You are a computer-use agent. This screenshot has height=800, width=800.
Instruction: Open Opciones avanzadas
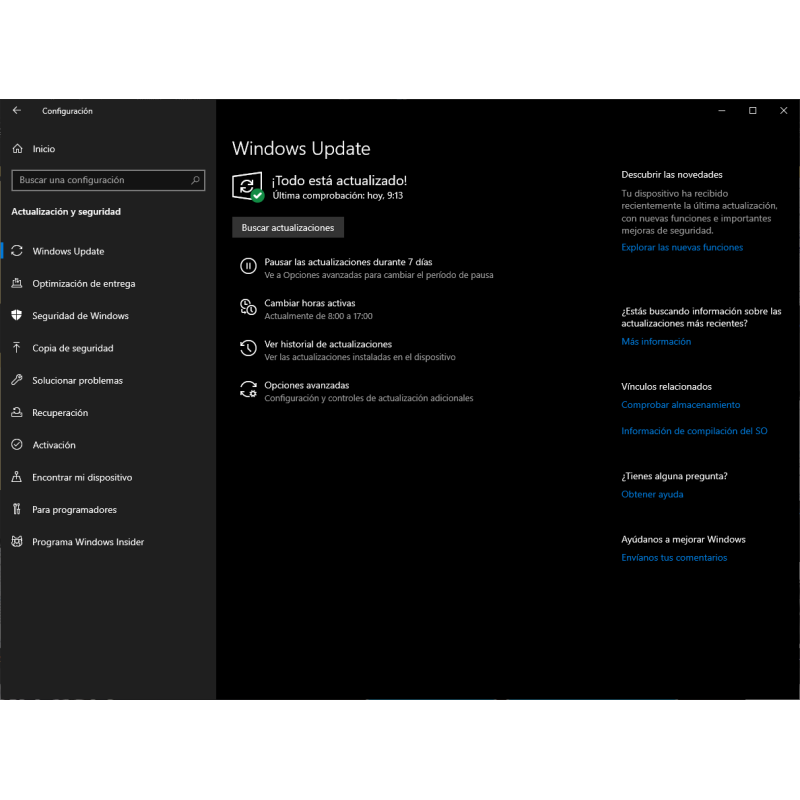pos(307,385)
